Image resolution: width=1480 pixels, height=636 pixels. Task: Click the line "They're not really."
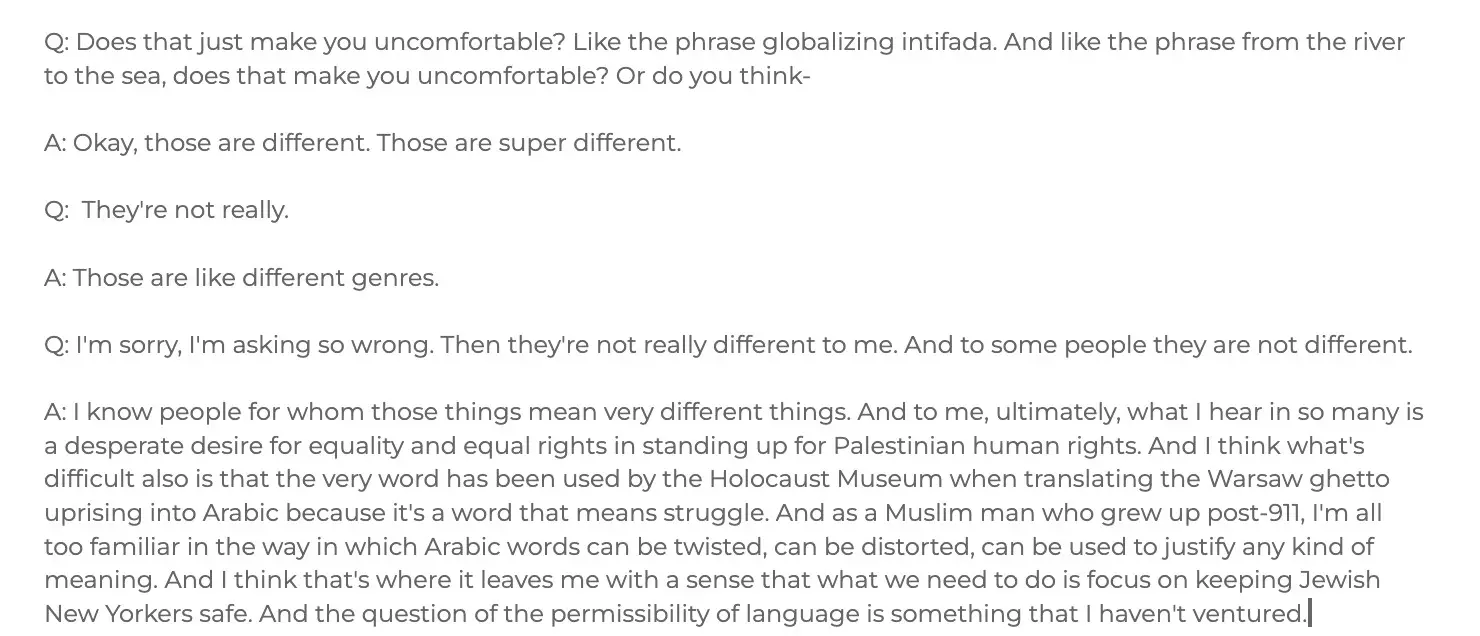[x=185, y=211]
